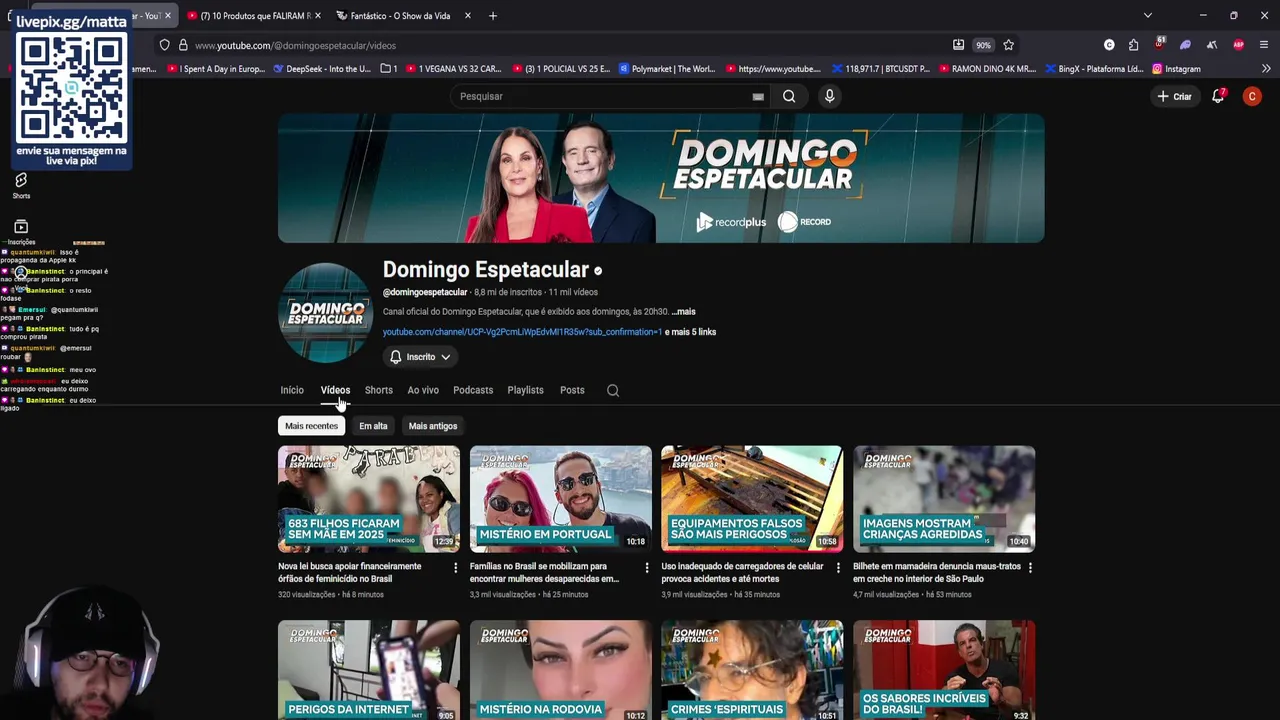The height and width of the screenshot is (720, 1280).
Task: Click the 90% zoom level indicator
Action: pos(983,45)
